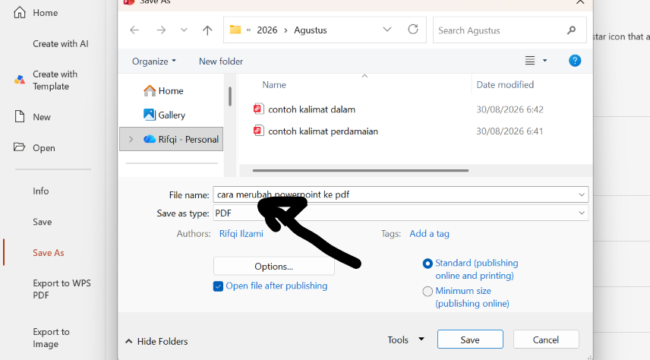This screenshot has width=650, height=360.
Task: Navigate back with the left arrow
Action: click(134, 30)
